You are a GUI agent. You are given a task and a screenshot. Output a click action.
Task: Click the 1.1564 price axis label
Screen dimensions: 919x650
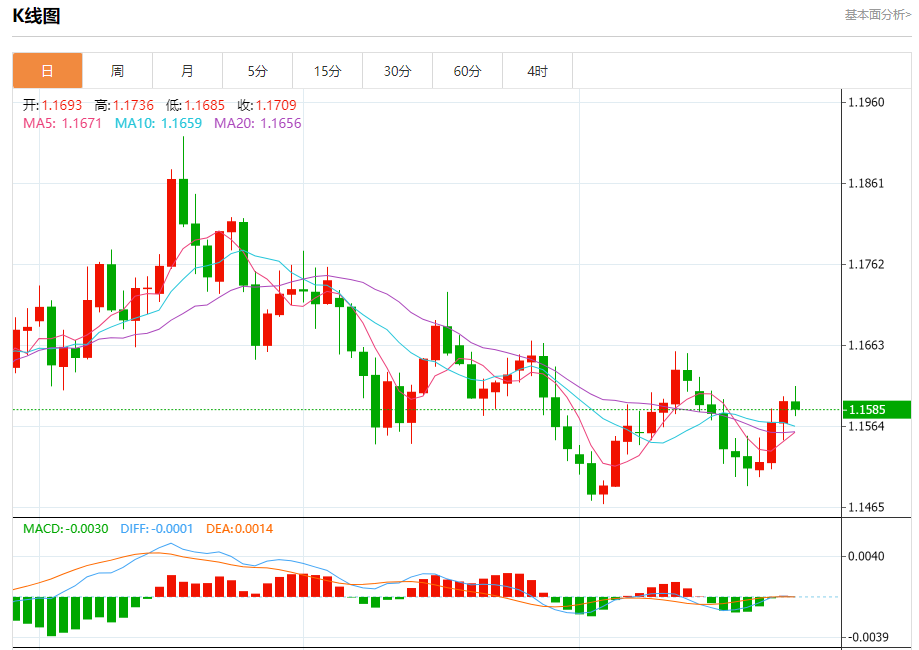click(x=866, y=426)
